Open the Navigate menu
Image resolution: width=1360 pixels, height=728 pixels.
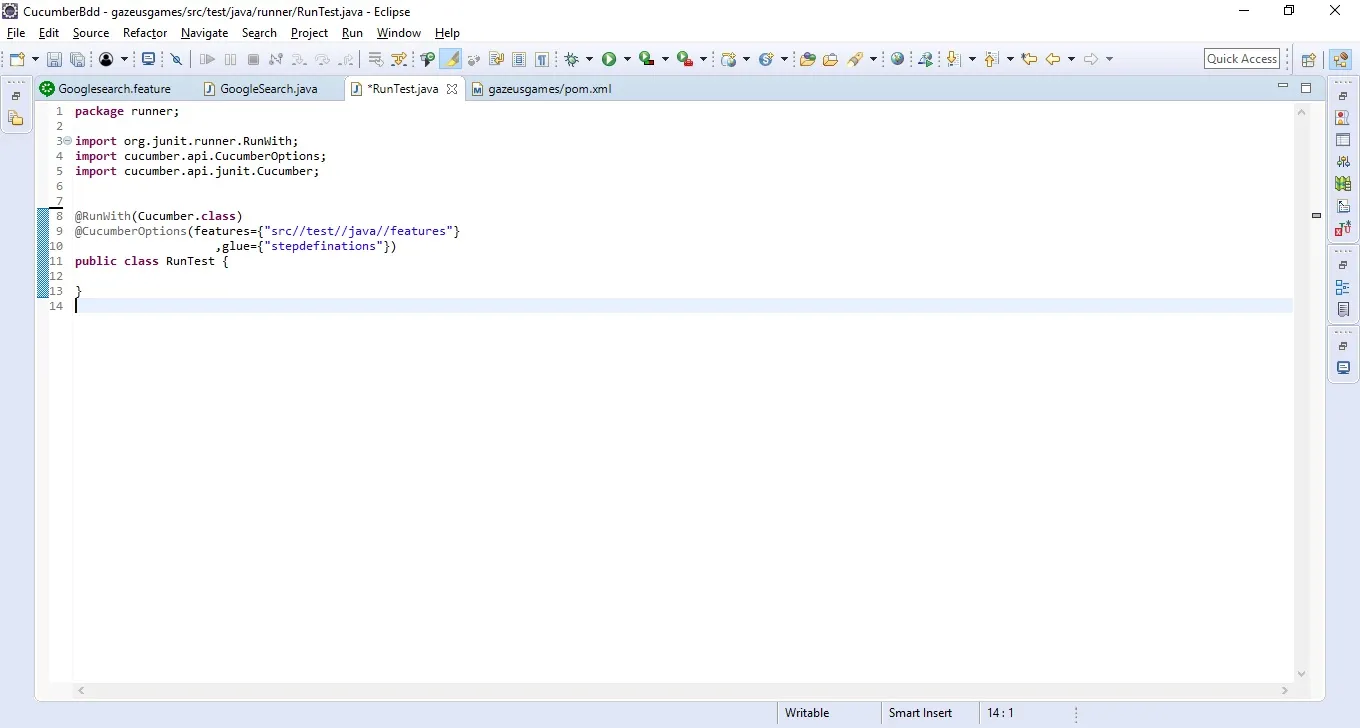(x=205, y=33)
